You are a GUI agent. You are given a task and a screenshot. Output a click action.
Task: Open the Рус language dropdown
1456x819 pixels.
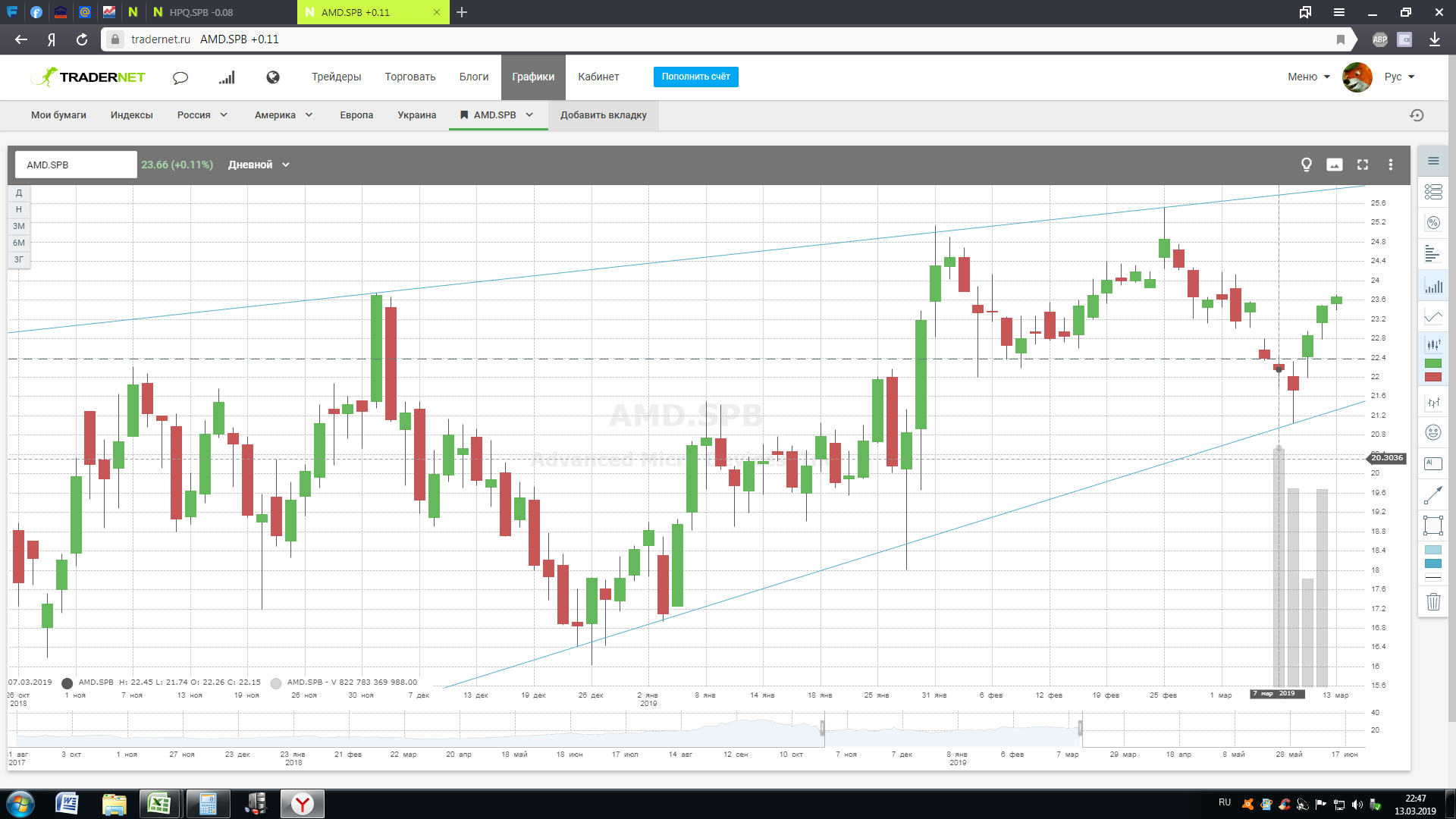(x=1399, y=77)
